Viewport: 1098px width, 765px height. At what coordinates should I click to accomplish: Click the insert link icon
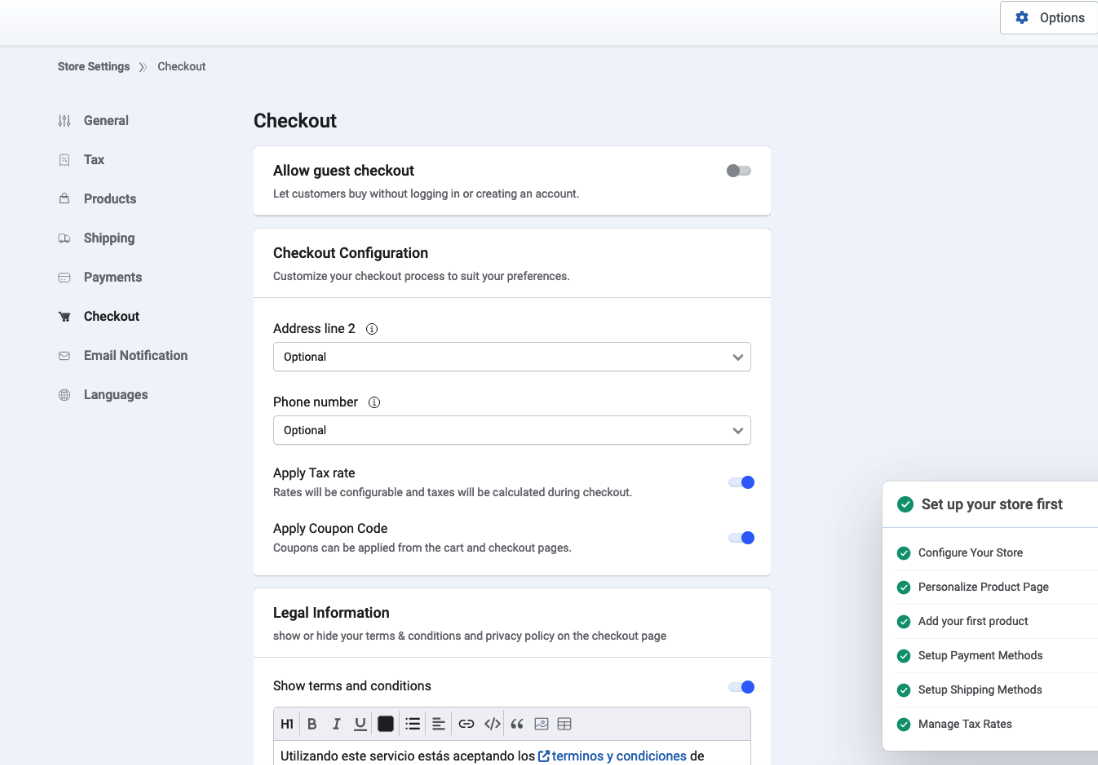[x=466, y=724]
